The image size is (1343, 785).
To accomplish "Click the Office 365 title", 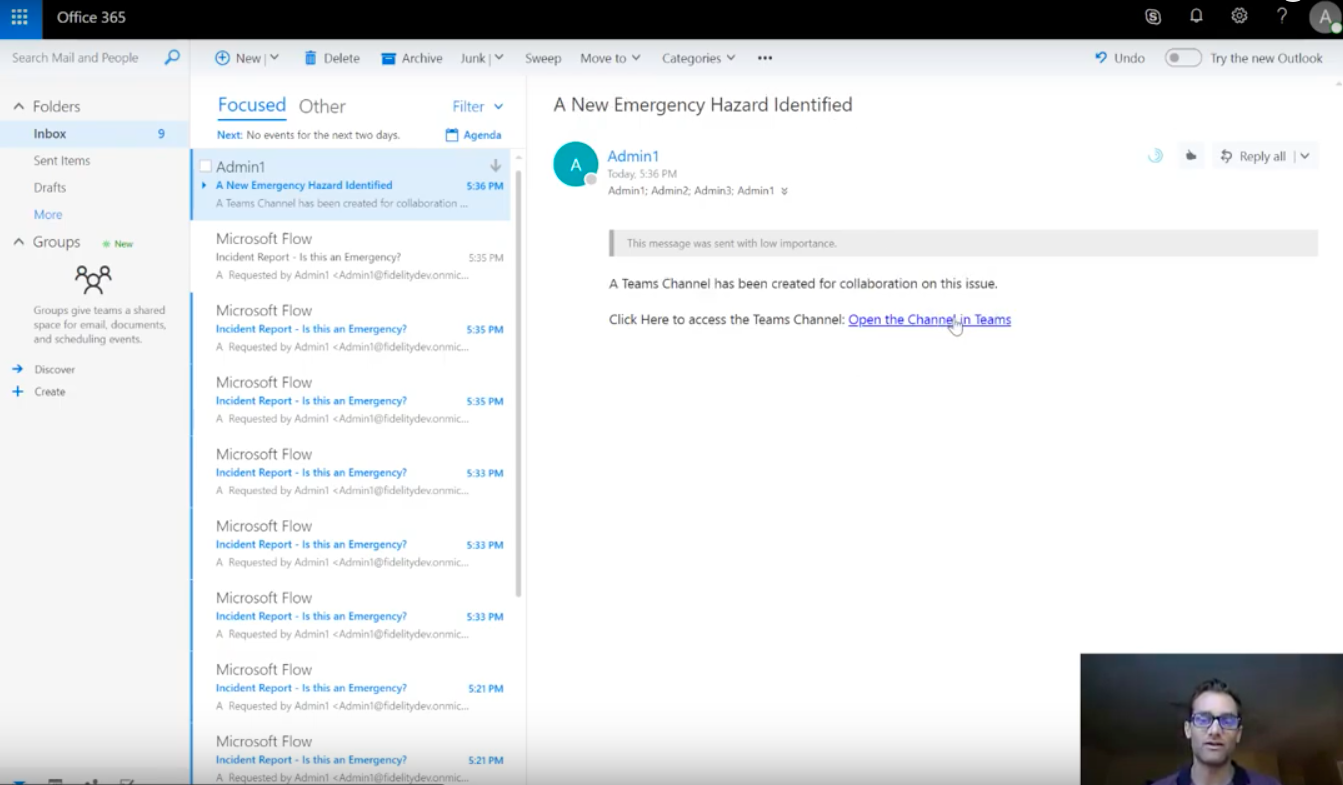I will (91, 17).
